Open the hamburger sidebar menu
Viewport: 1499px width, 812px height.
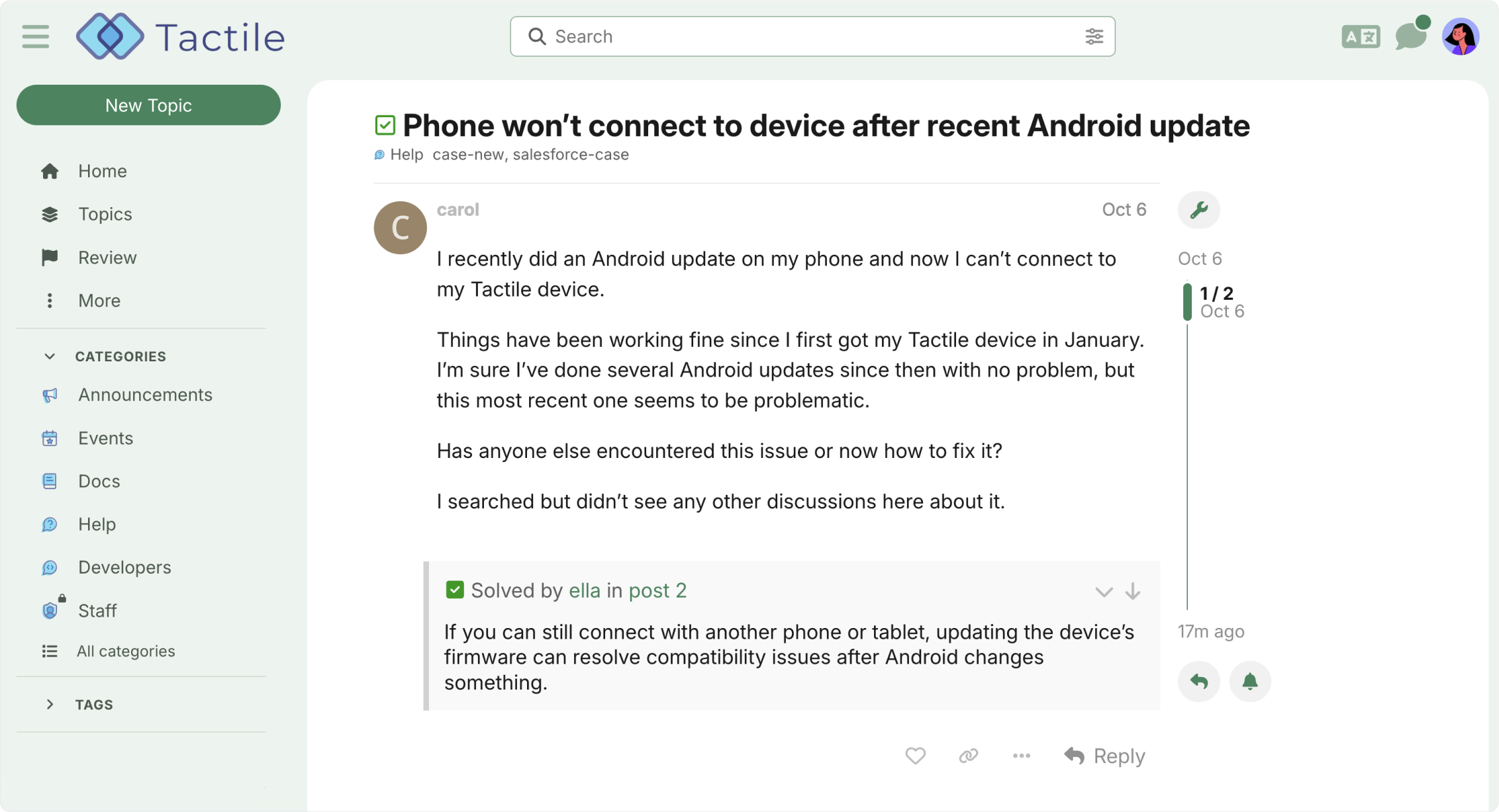[x=36, y=36]
